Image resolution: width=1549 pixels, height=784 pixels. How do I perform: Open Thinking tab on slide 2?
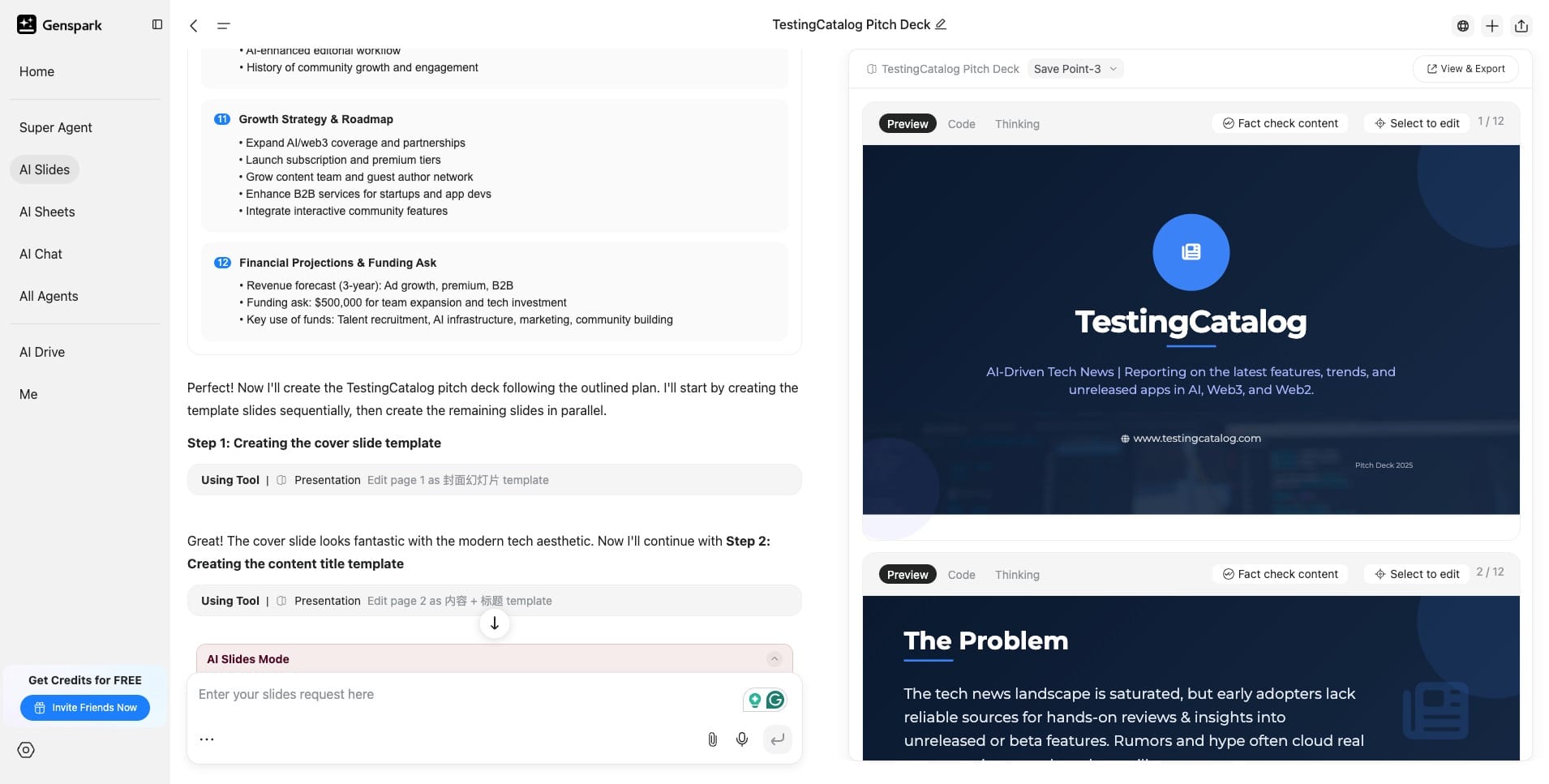pos(1017,575)
